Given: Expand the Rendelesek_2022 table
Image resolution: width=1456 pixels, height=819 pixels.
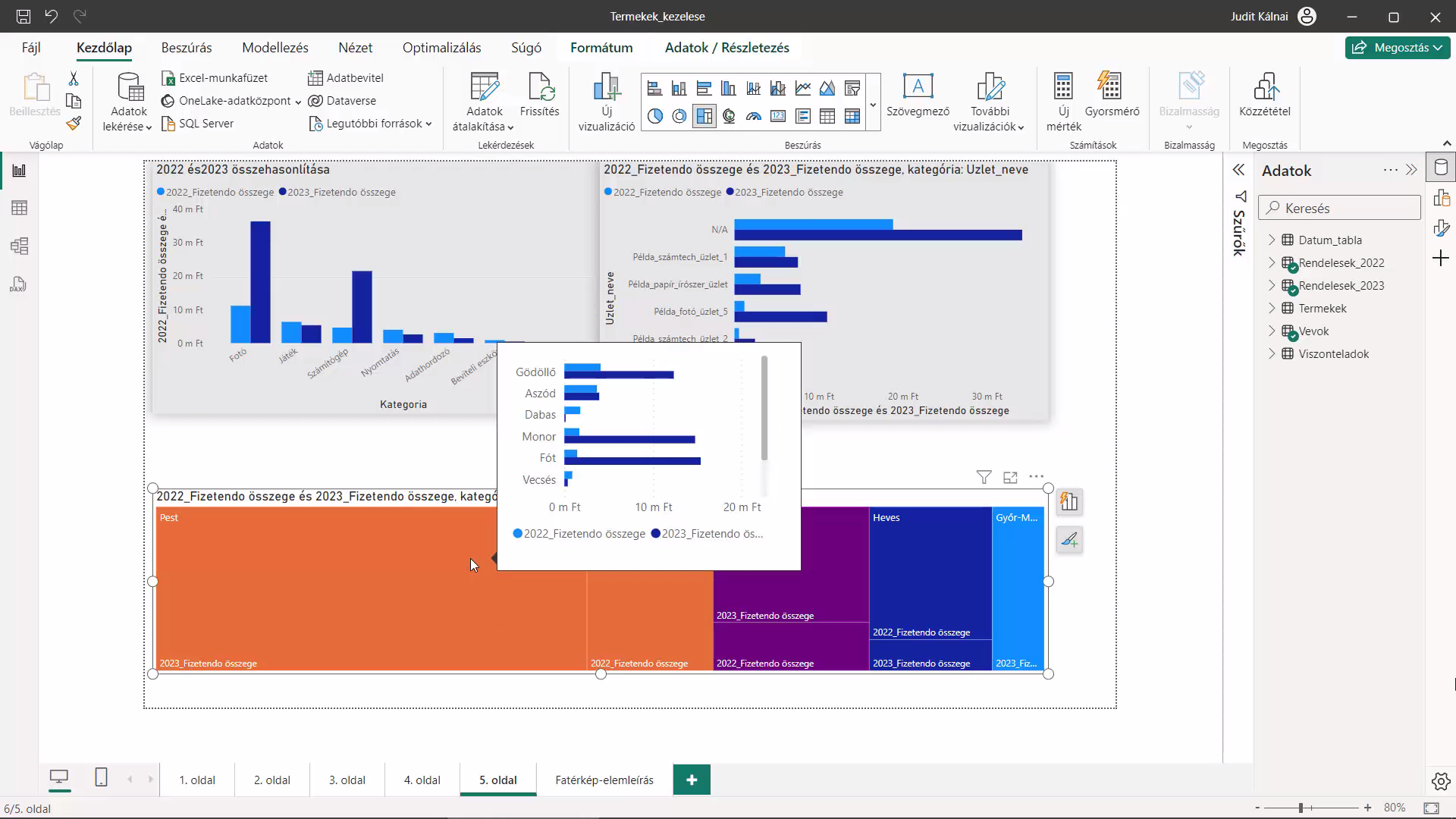Looking at the screenshot, I should 1272,262.
